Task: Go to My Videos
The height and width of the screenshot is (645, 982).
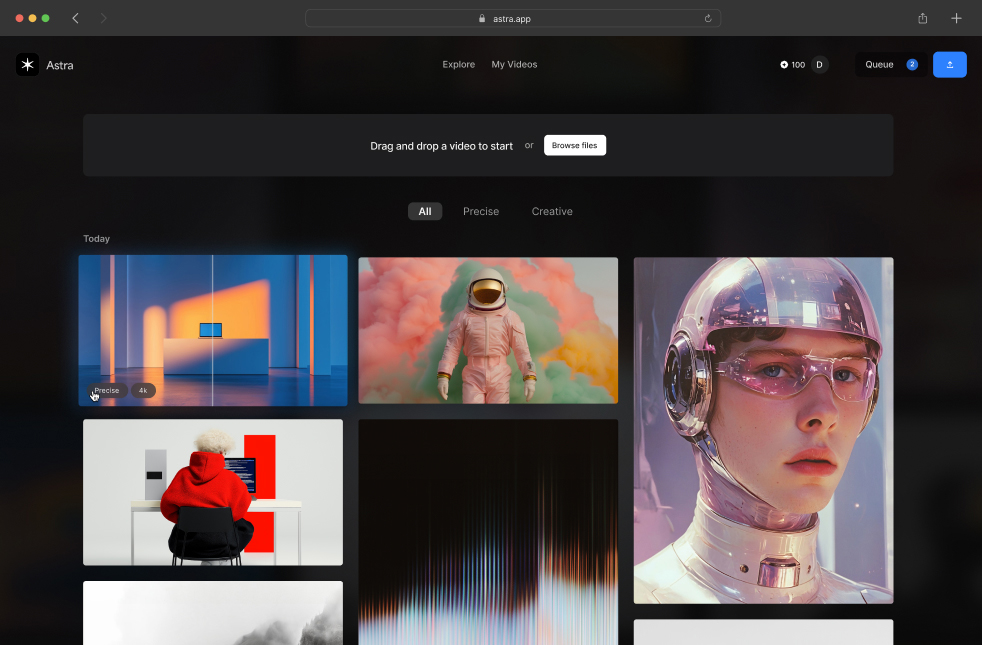Action: coord(514,64)
